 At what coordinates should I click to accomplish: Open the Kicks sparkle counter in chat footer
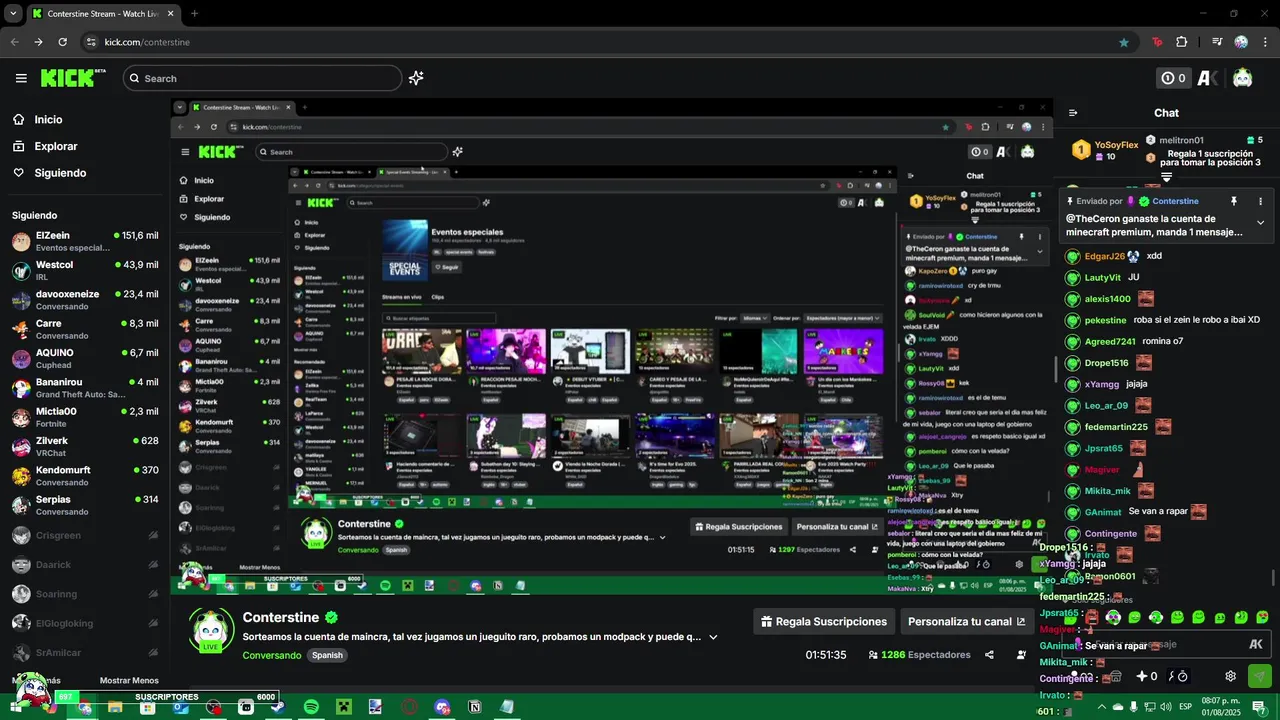pos(1147,676)
